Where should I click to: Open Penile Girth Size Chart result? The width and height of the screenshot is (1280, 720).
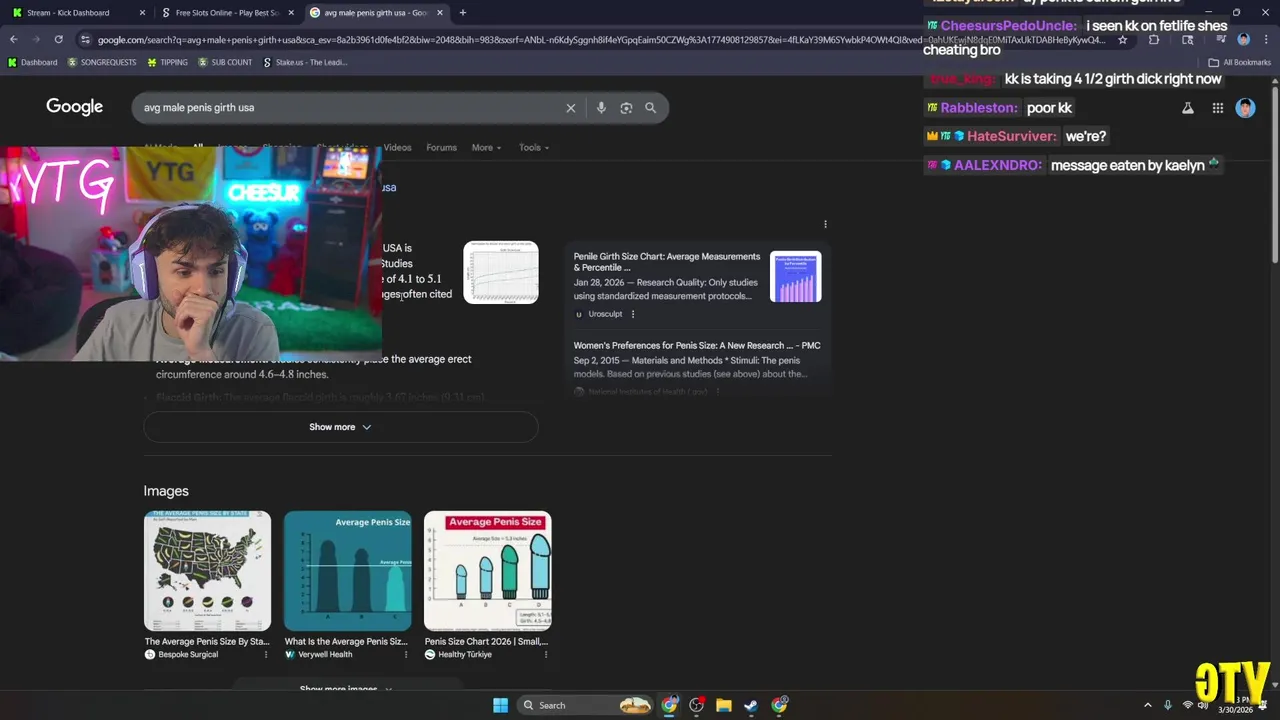(667, 262)
